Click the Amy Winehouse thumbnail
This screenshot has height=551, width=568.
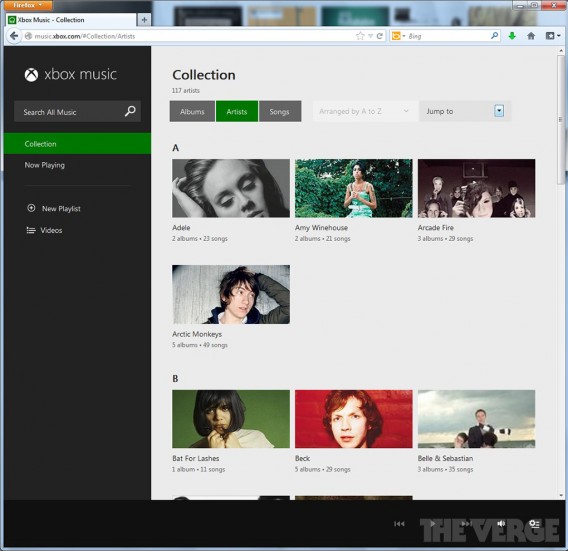click(354, 188)
